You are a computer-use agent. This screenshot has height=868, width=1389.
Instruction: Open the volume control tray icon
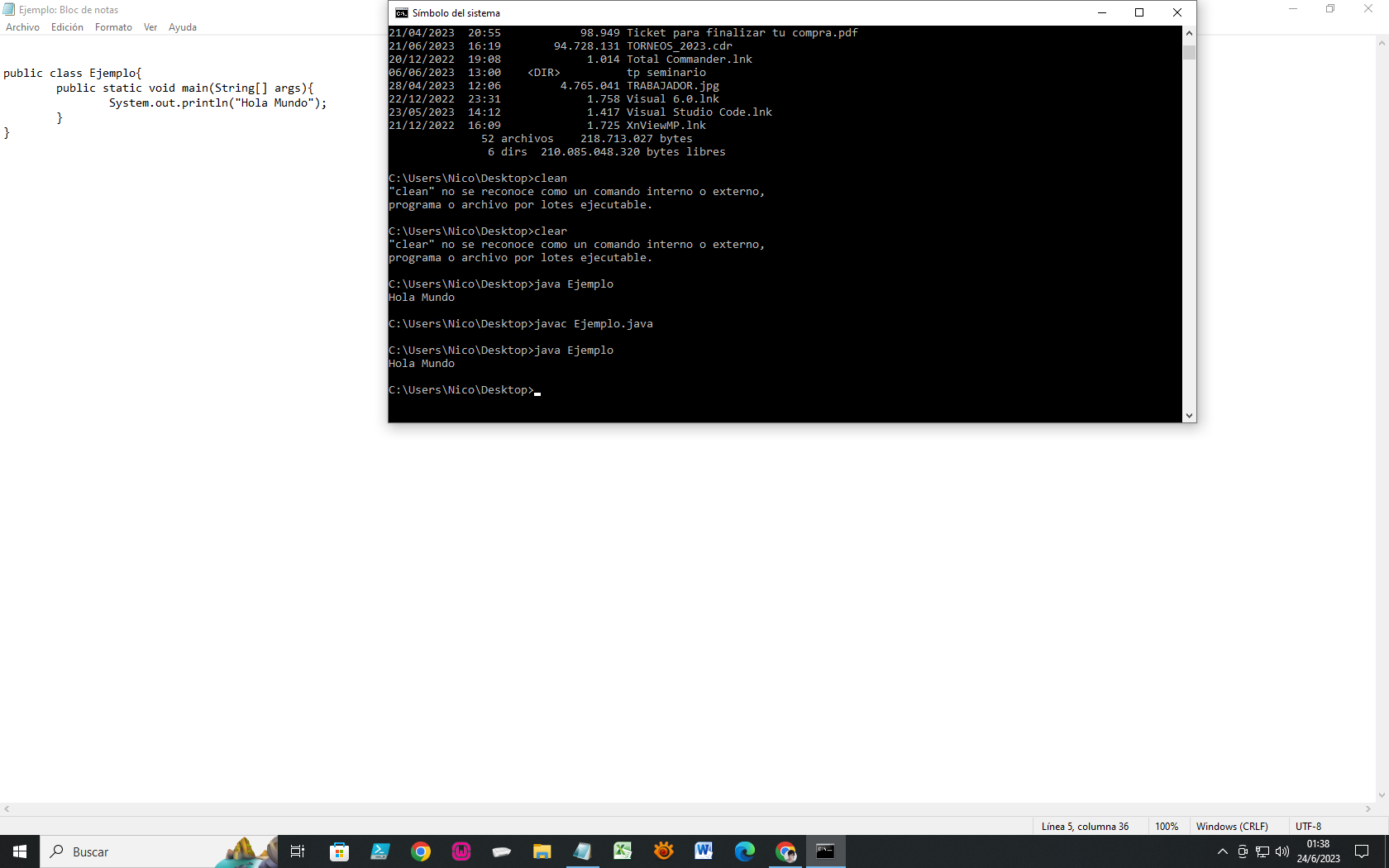tap(1282, 851)
